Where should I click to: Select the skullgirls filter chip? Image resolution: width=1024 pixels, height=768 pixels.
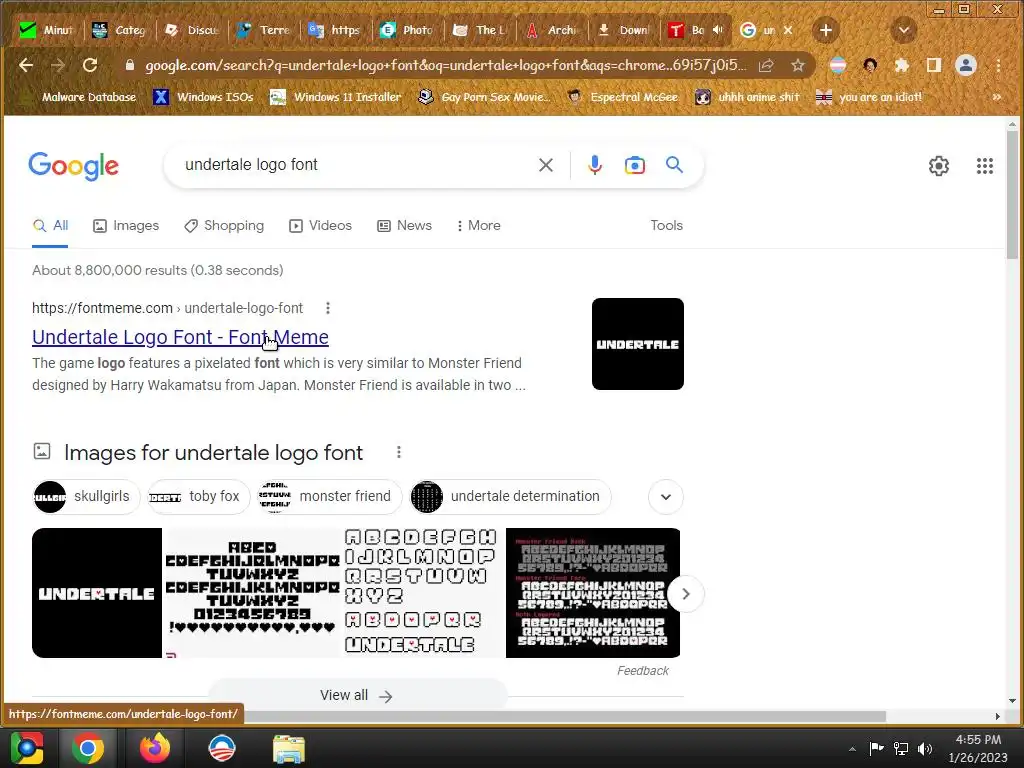tap(86, 497)
